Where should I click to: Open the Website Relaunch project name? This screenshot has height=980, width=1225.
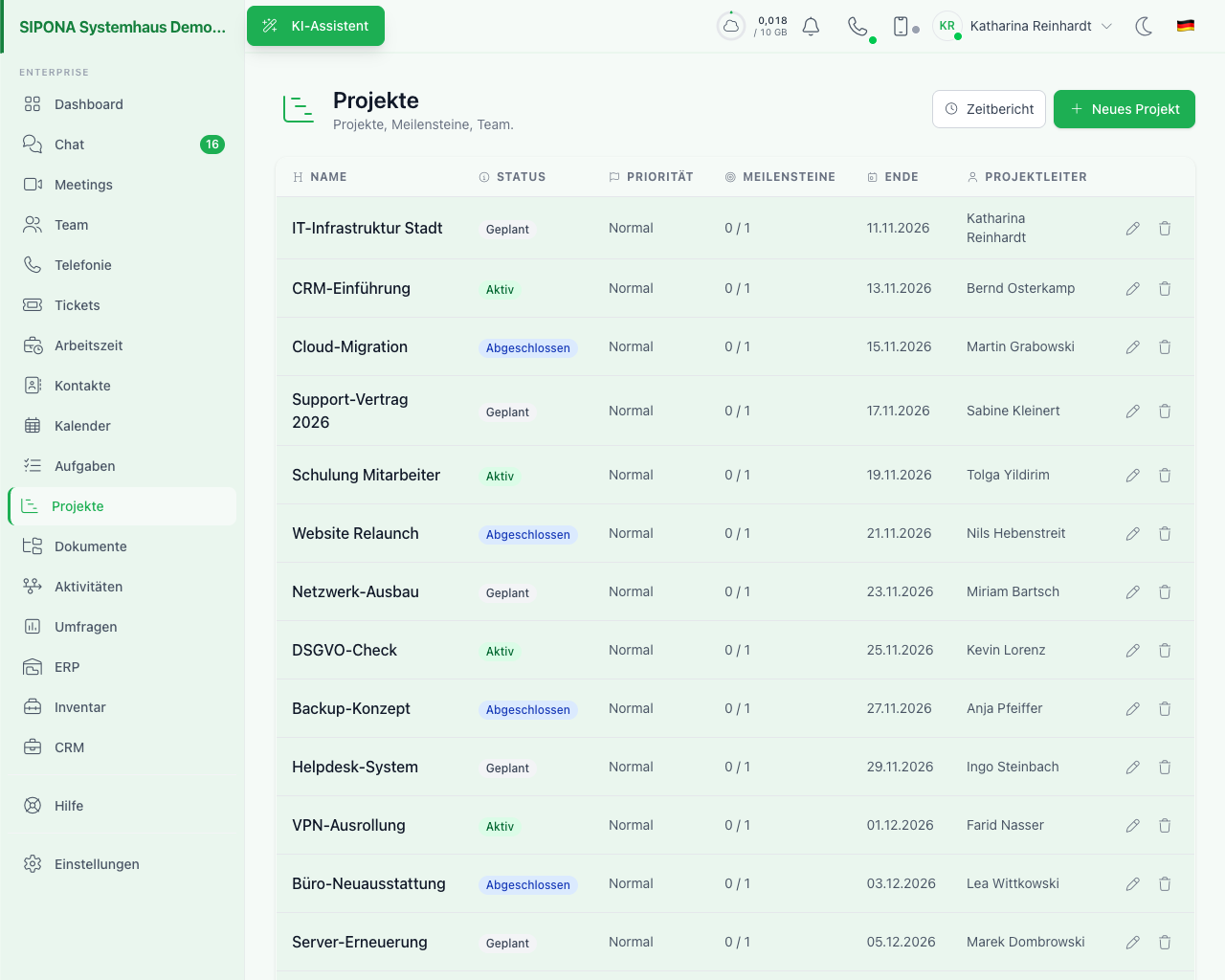[x=355, y=533]
